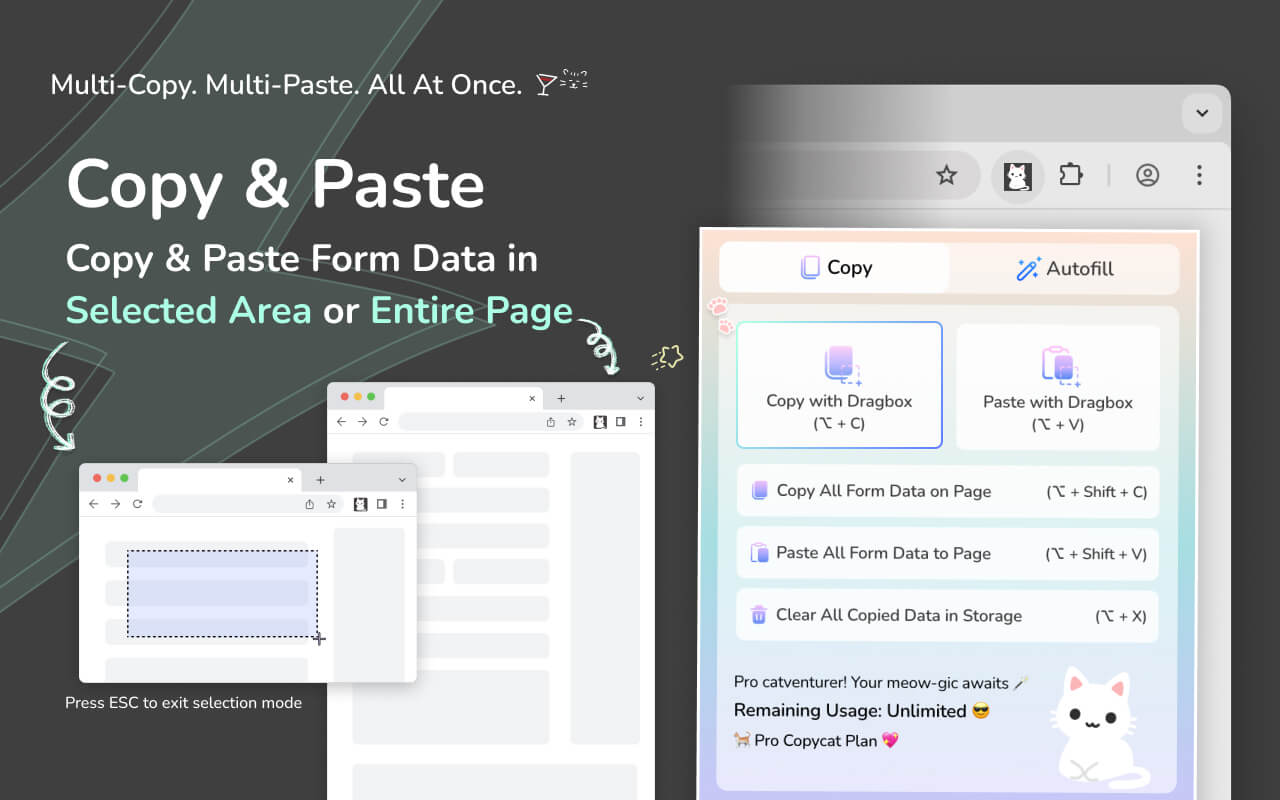The width and height of the screenshot is (1280, 800).
Task: Switch to the Autofill tab
Action: click(1063, 268)
